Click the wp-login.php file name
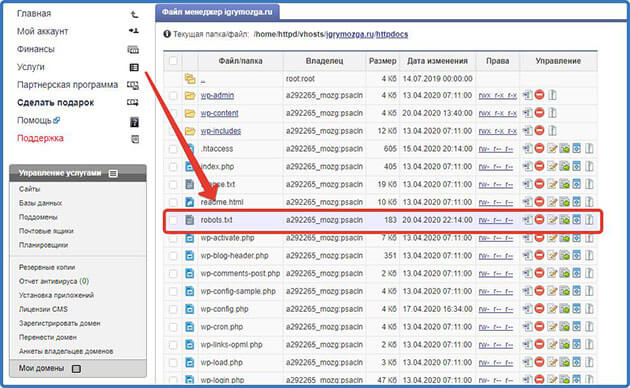The height and width of the screenshot is (388, 630). [222, 380]
